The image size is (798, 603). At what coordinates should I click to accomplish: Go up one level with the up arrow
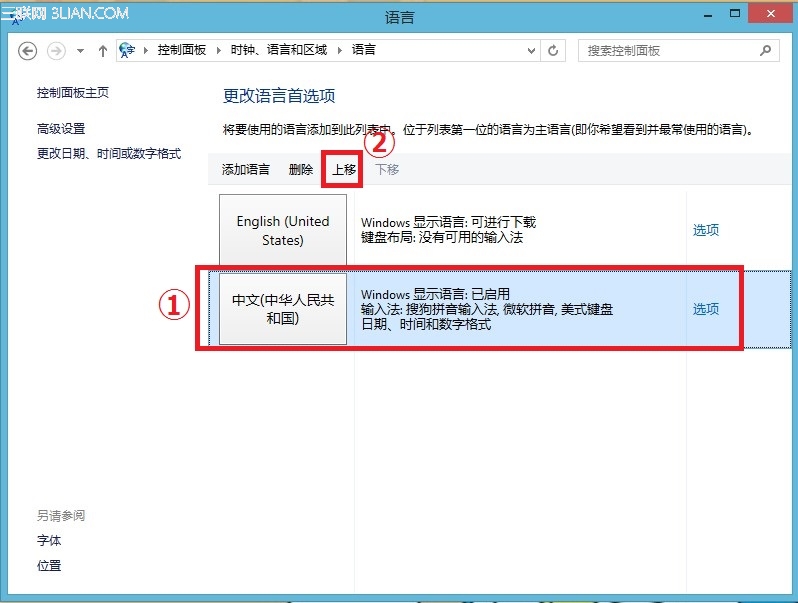point(103,51)
